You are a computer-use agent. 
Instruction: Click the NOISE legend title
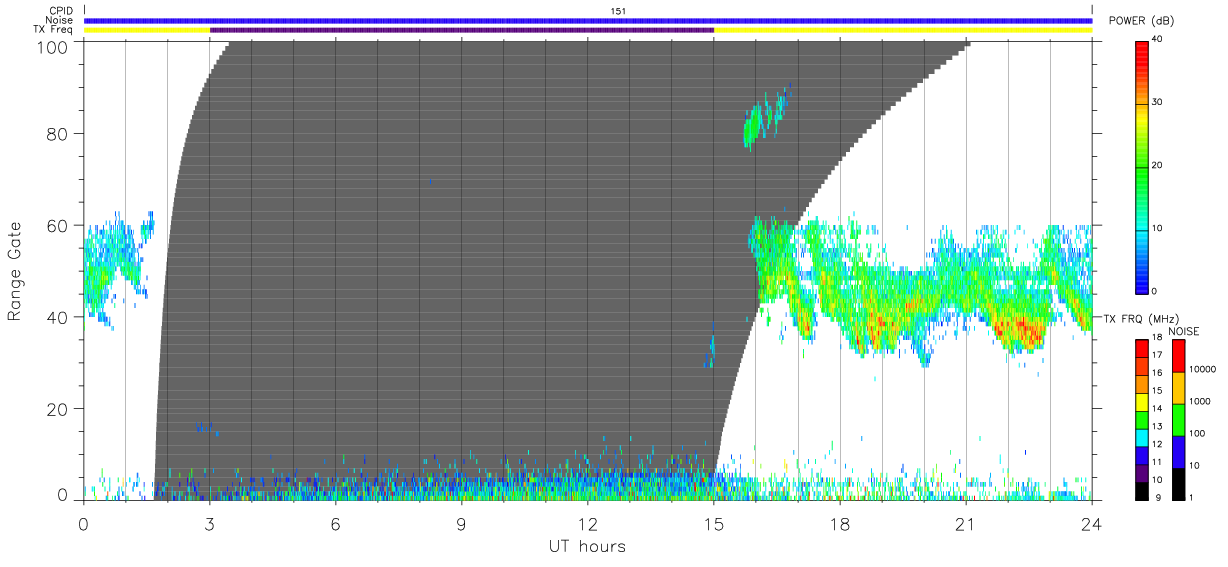click(1184, 330)
